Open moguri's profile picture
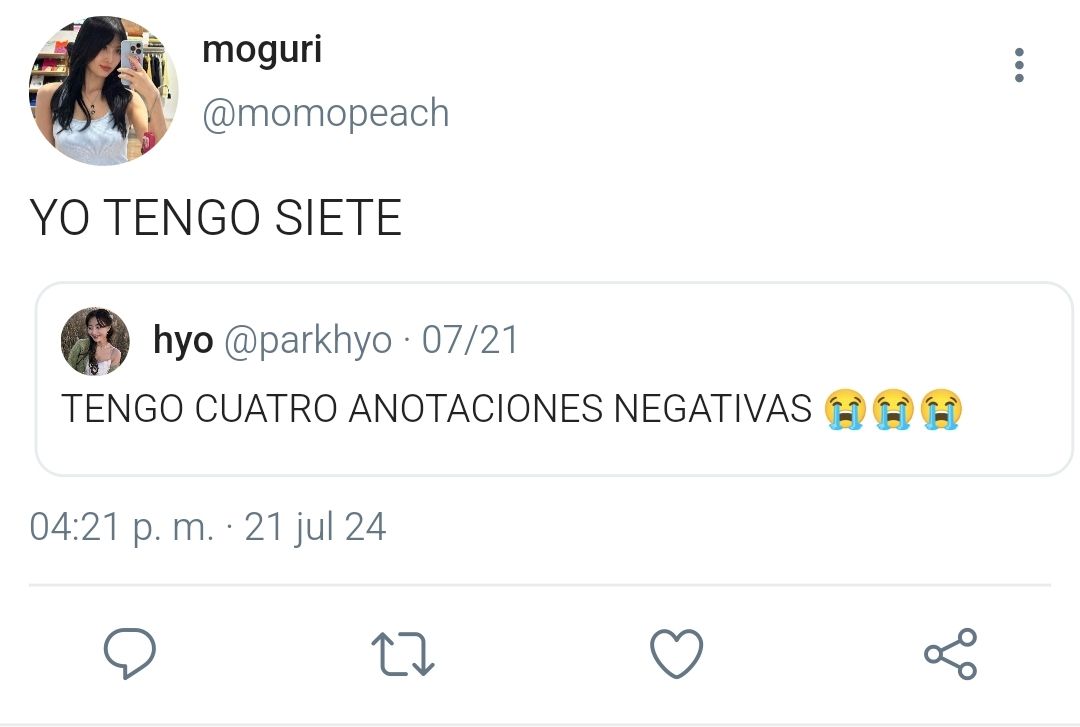This screenshot has width=1080, height=727. 103,91
